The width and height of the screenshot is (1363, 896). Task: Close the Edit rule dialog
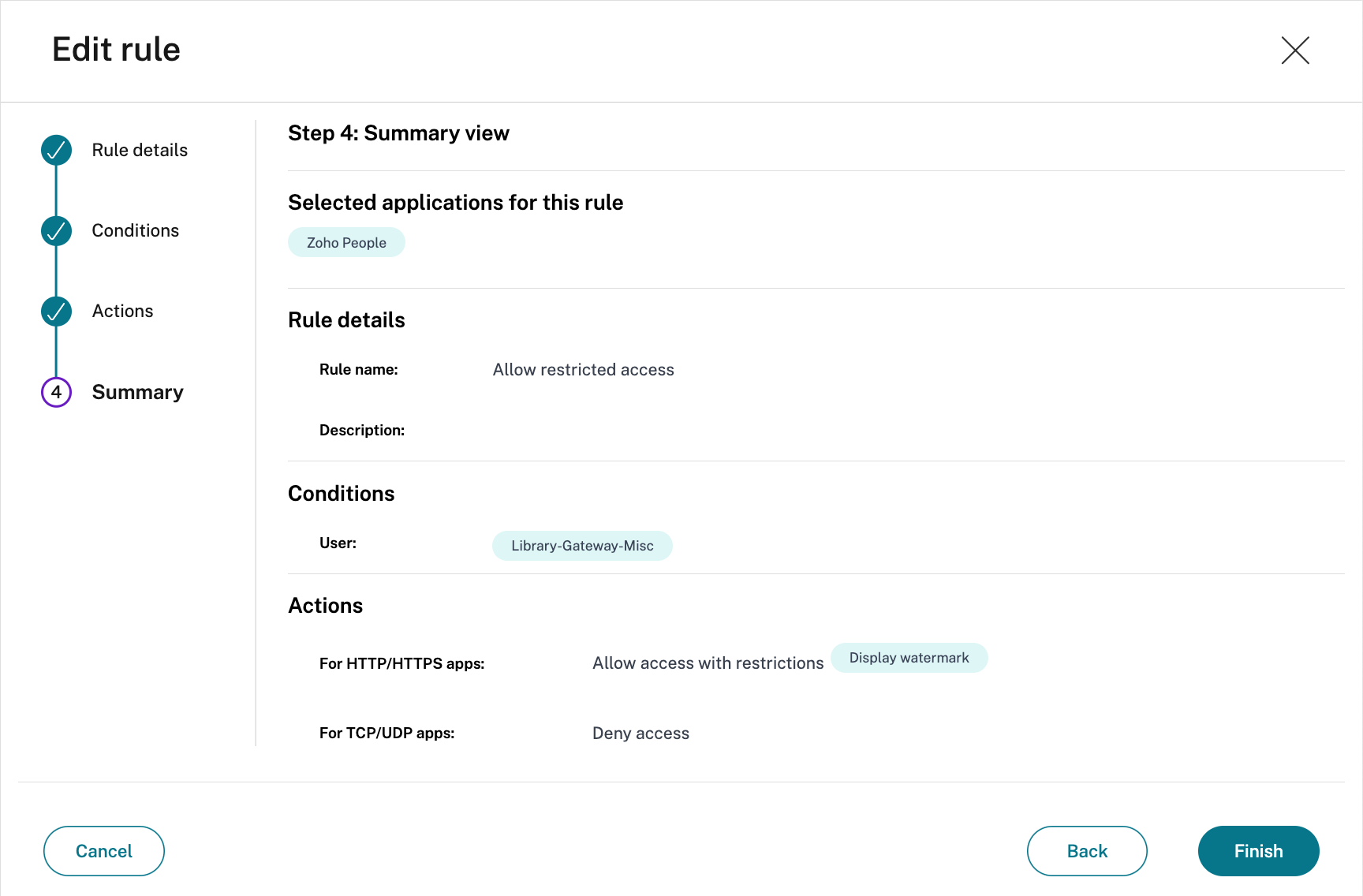point(1294,50)
